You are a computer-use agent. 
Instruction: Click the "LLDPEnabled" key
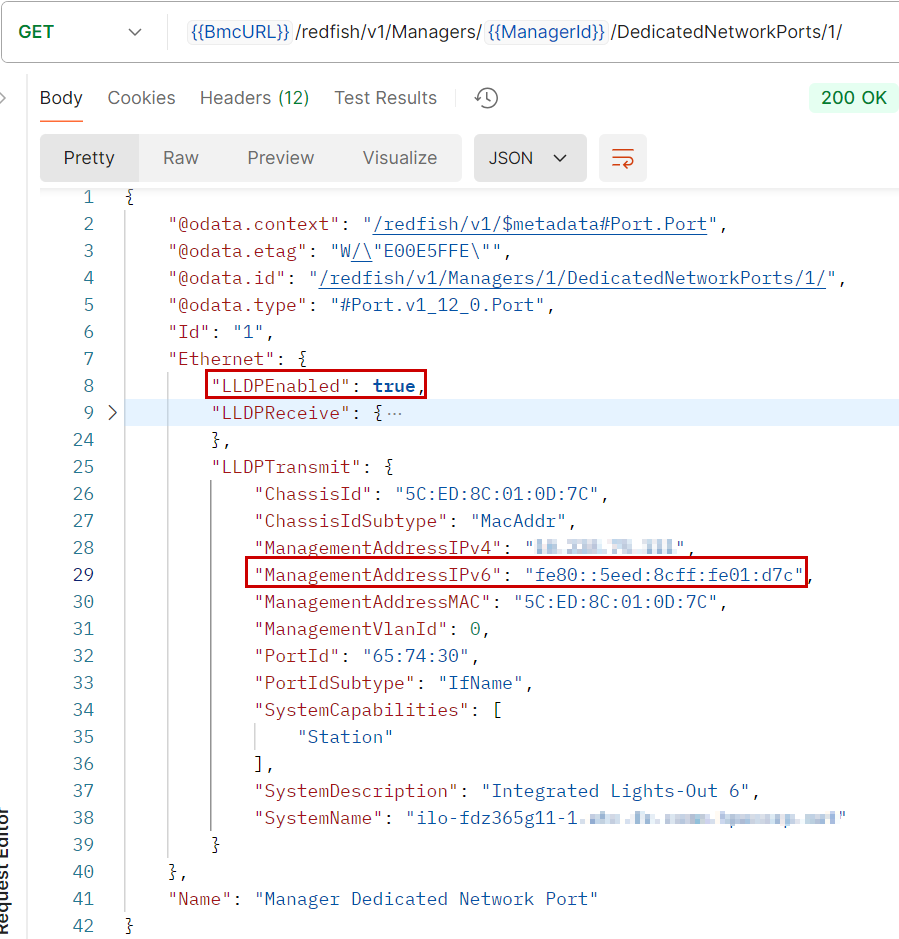pos(280,386)
